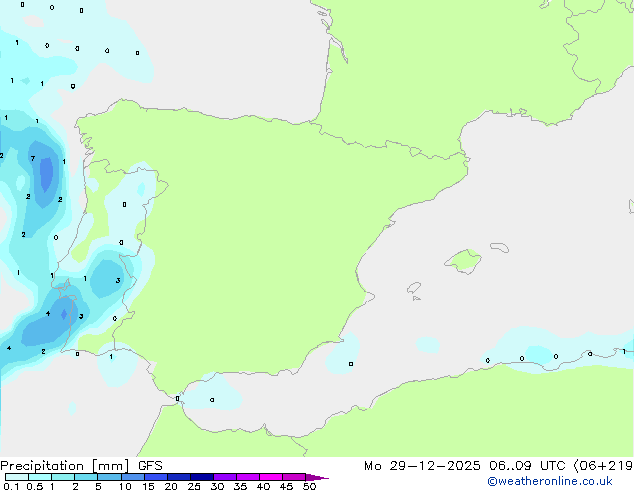Click the legend swatch between 45 and 50
The width and height of the screenshot is (634, 490).
294,477
